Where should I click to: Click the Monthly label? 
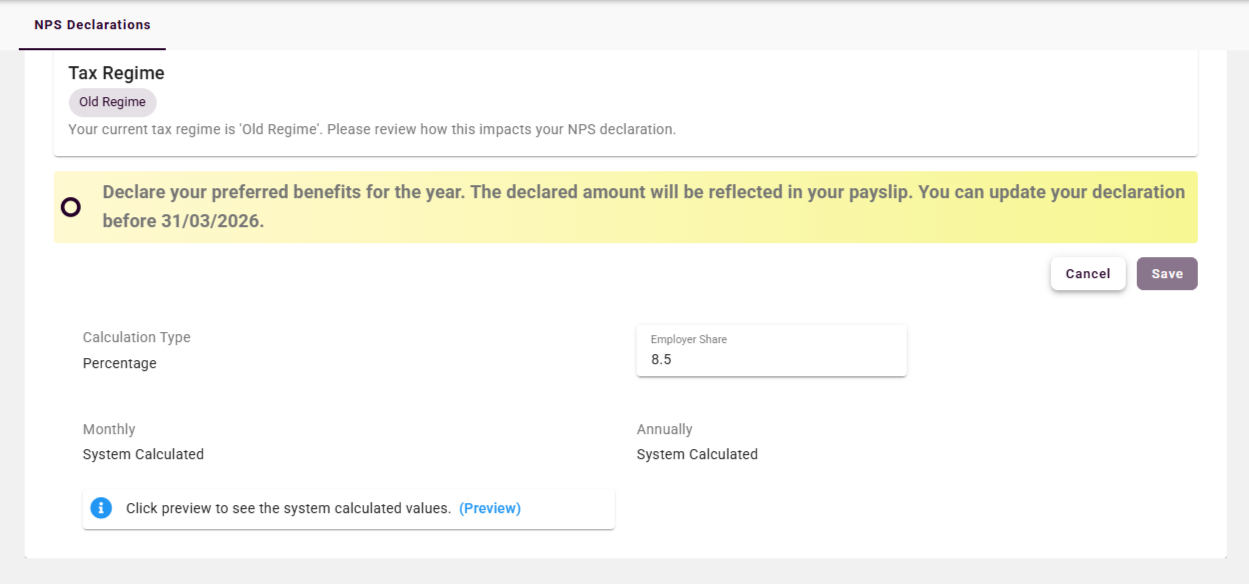pyautogui.click(x=109, y=429)
